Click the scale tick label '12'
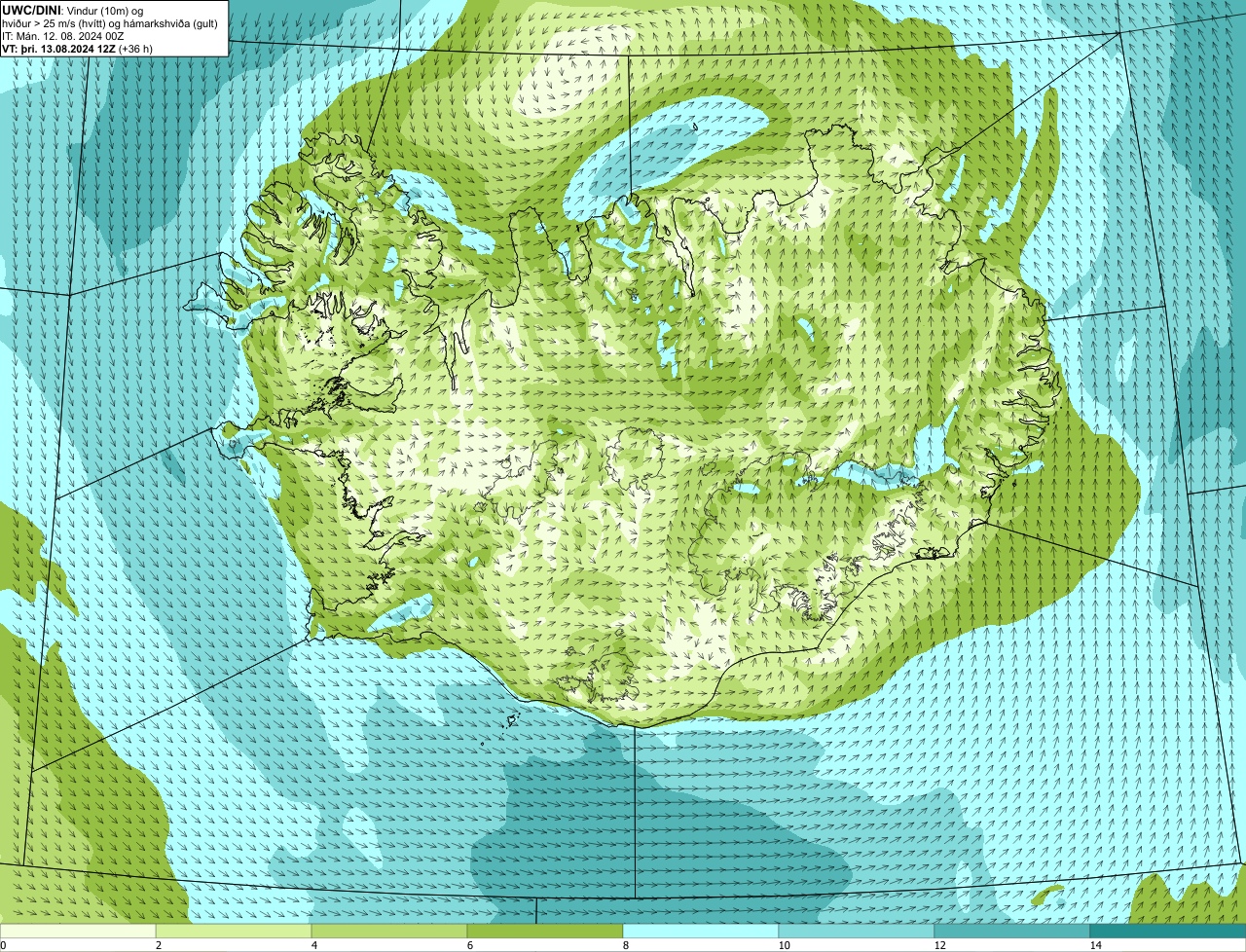The image size is (1246, 952). point(939,945)
